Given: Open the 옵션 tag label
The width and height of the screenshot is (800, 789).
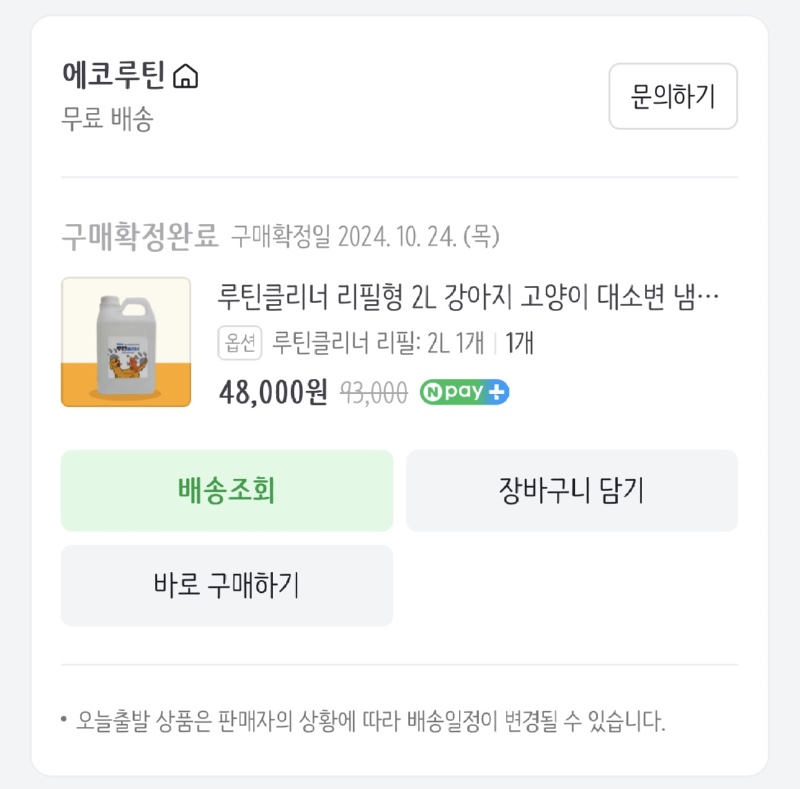Looking at the screenshot, I should pos(240,343).
